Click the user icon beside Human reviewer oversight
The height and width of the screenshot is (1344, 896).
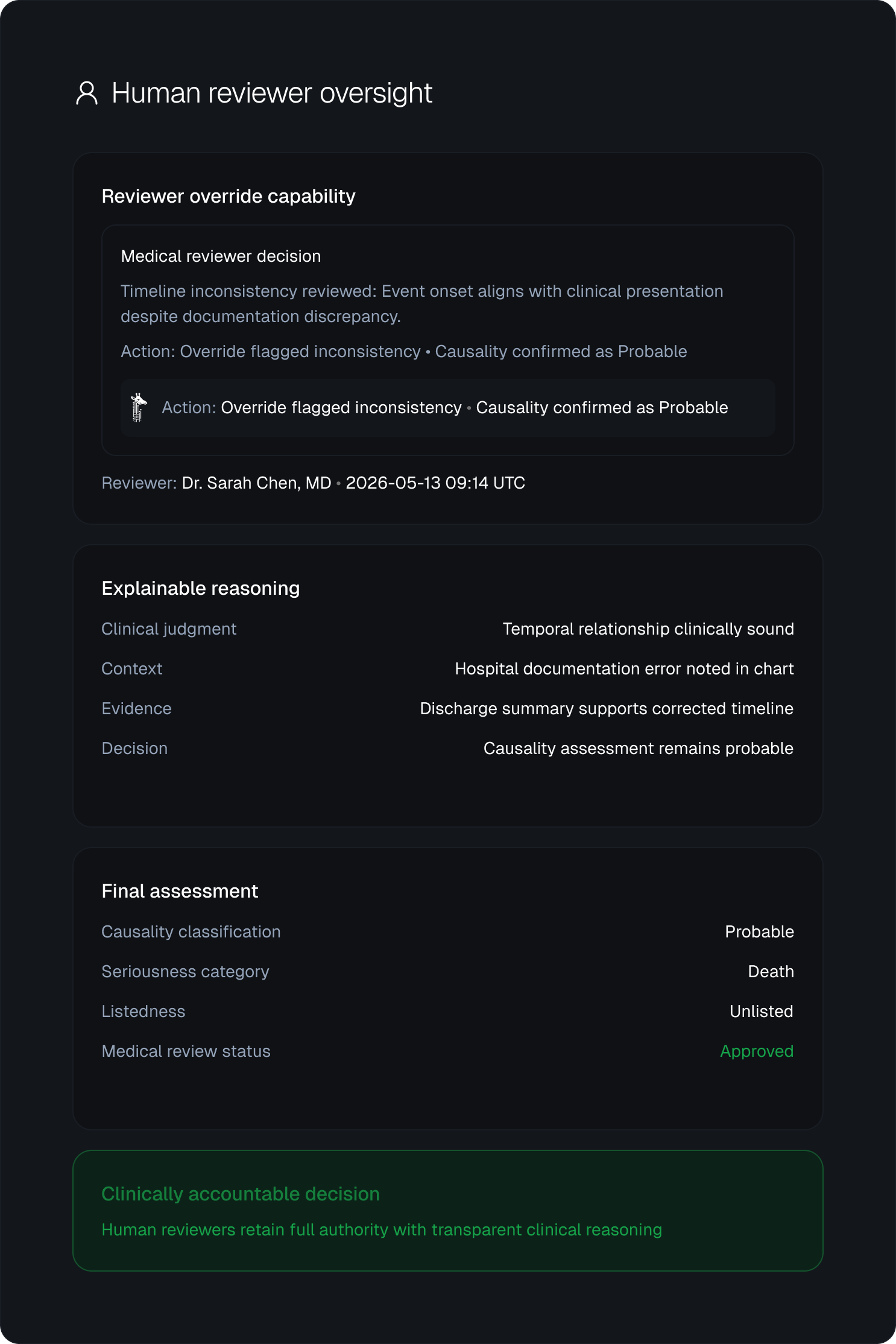[x=87, y=94]
